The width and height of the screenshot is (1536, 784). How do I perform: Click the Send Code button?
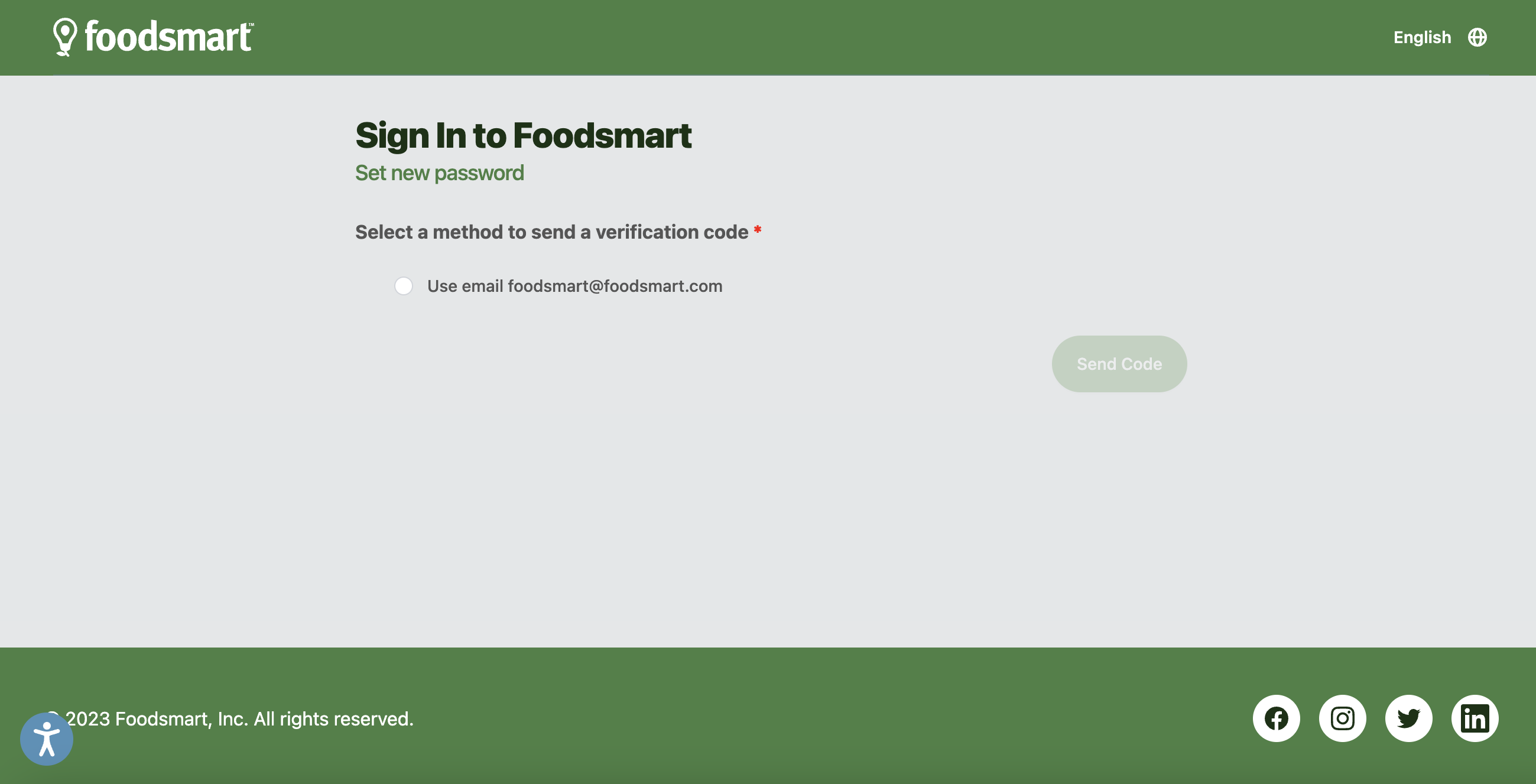point(1119,364)
